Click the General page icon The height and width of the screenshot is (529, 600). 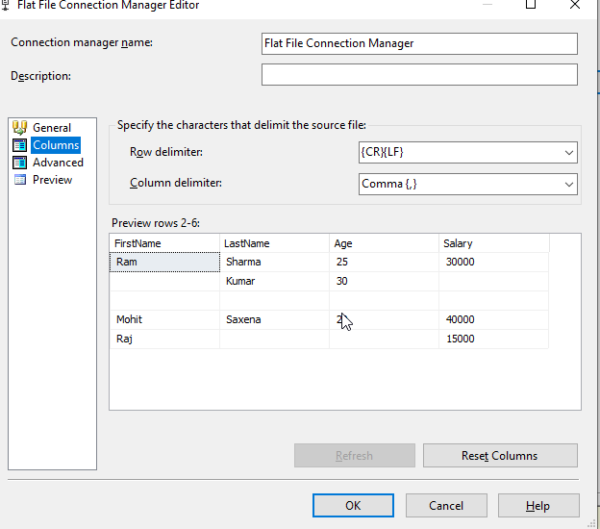point(19,127)
